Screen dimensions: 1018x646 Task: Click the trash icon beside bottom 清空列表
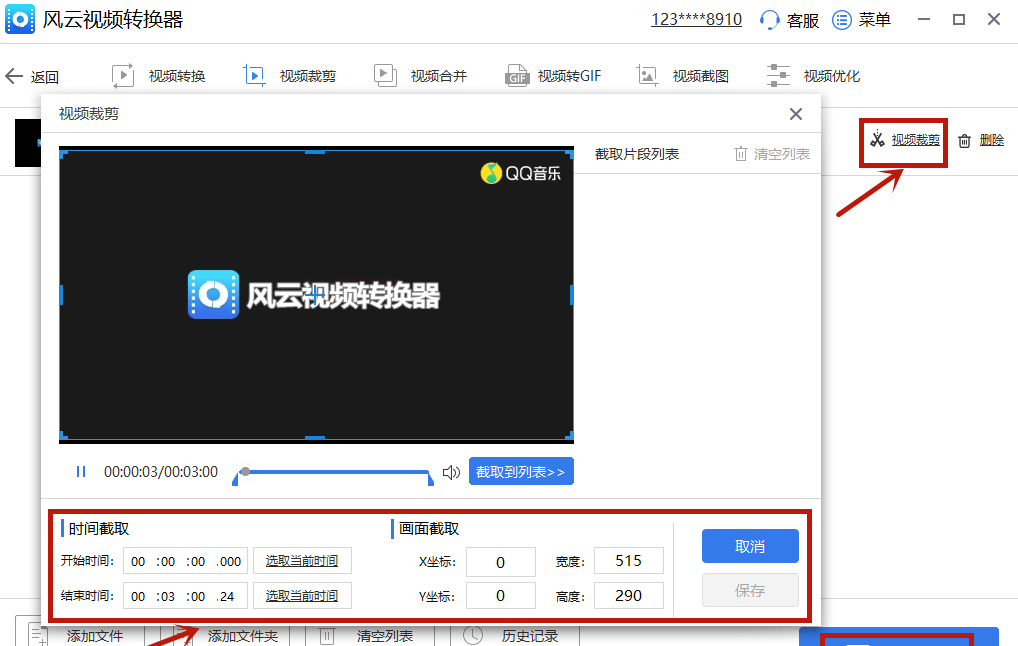327,636
